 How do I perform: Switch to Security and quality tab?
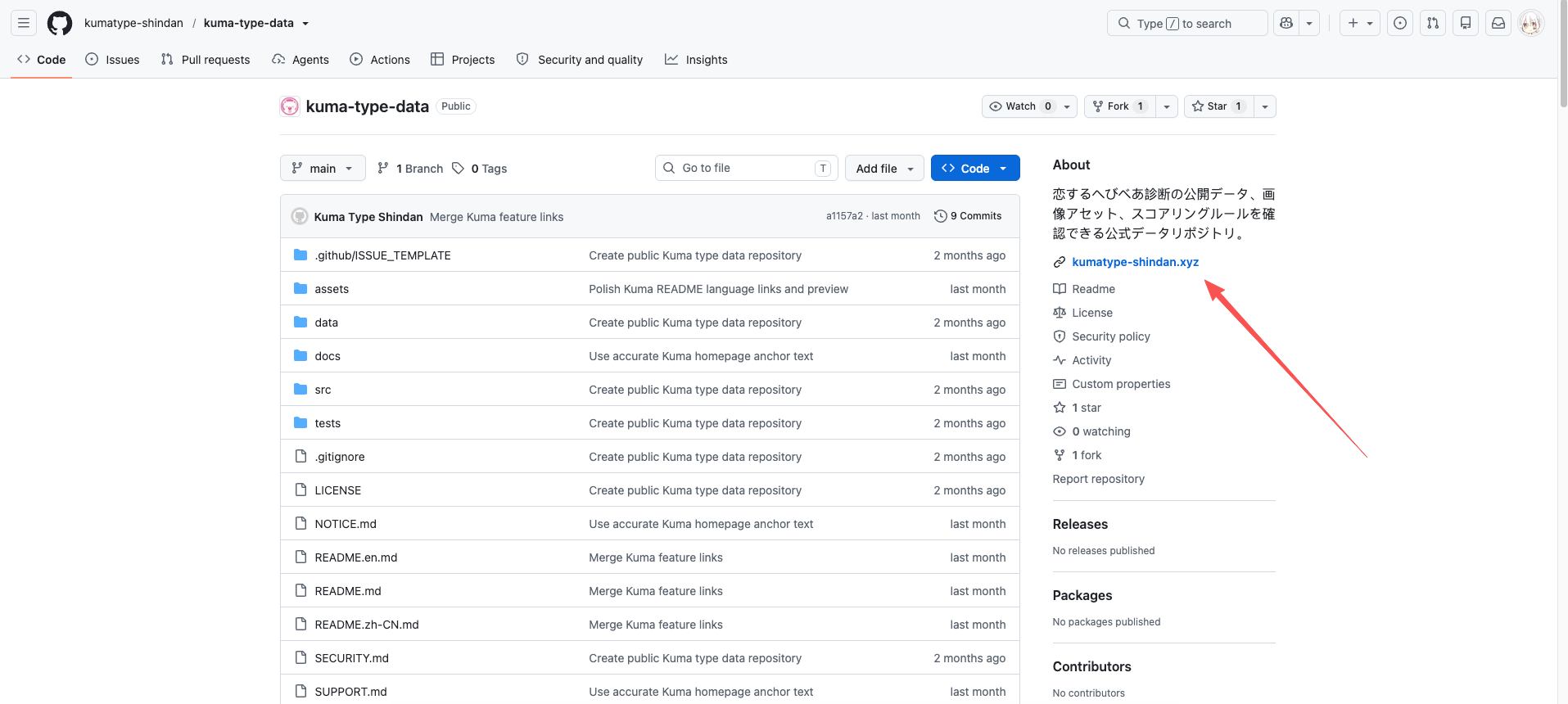pyautogui.click(x=580, y=60)
